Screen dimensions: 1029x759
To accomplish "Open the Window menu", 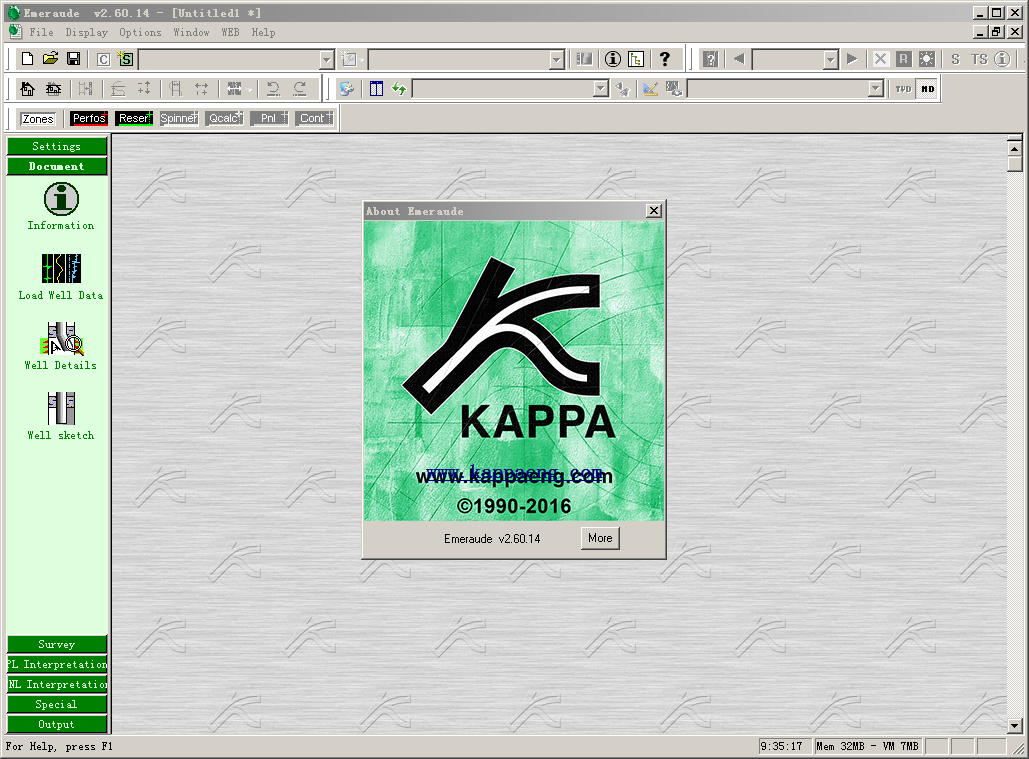I will click(x=191, y=32).
